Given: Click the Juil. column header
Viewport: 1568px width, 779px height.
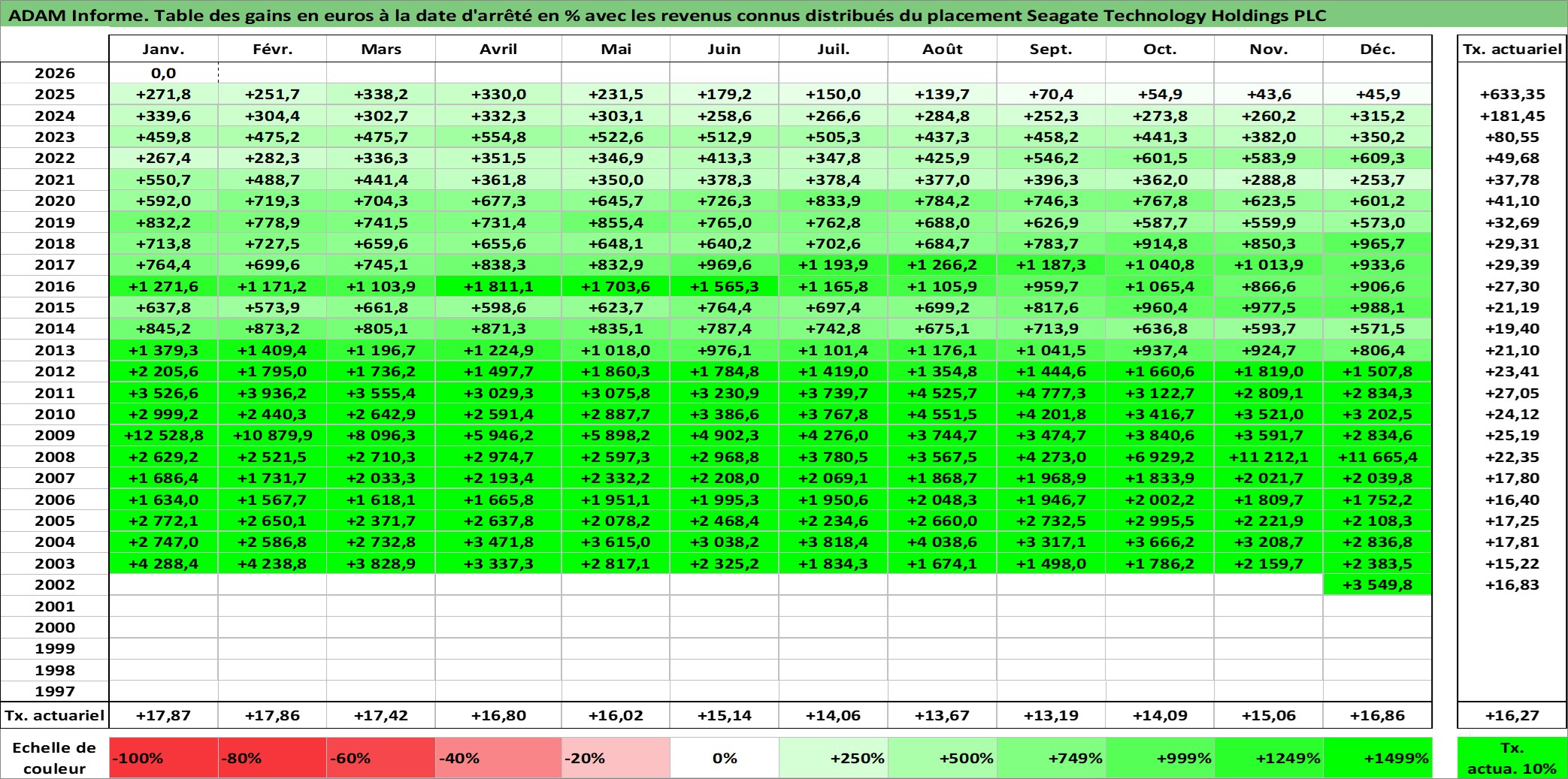Looking at the screenshot, I should coord(833,49).
